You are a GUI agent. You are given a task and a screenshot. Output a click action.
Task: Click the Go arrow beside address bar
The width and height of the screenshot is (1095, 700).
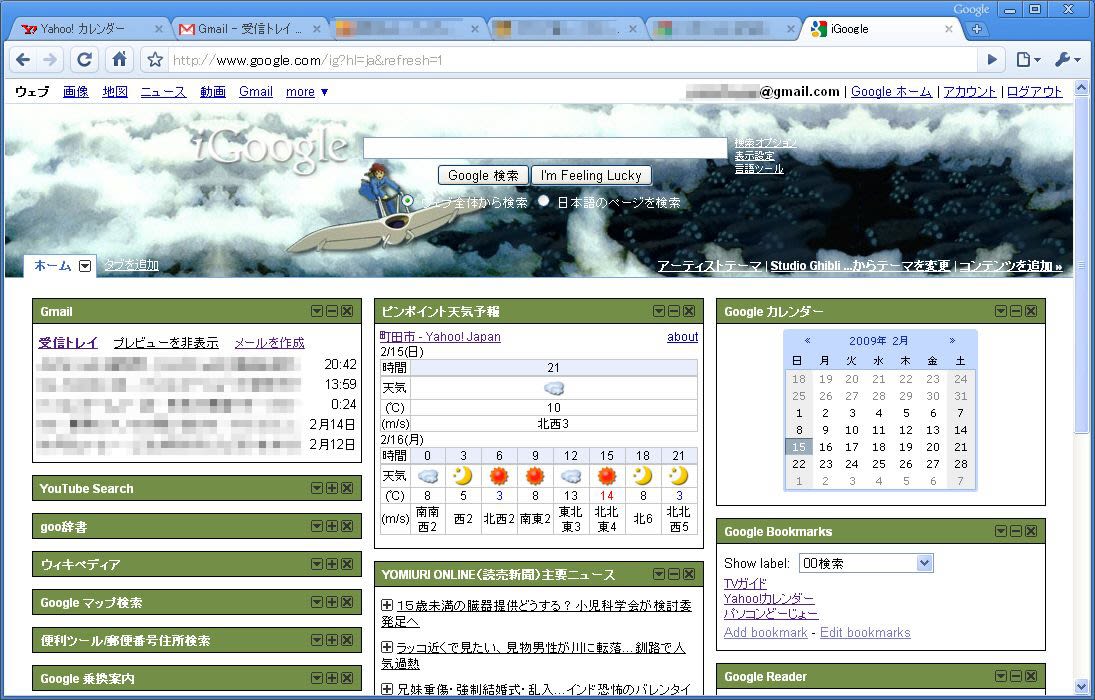pyautogui.click(x=992, y=60)
